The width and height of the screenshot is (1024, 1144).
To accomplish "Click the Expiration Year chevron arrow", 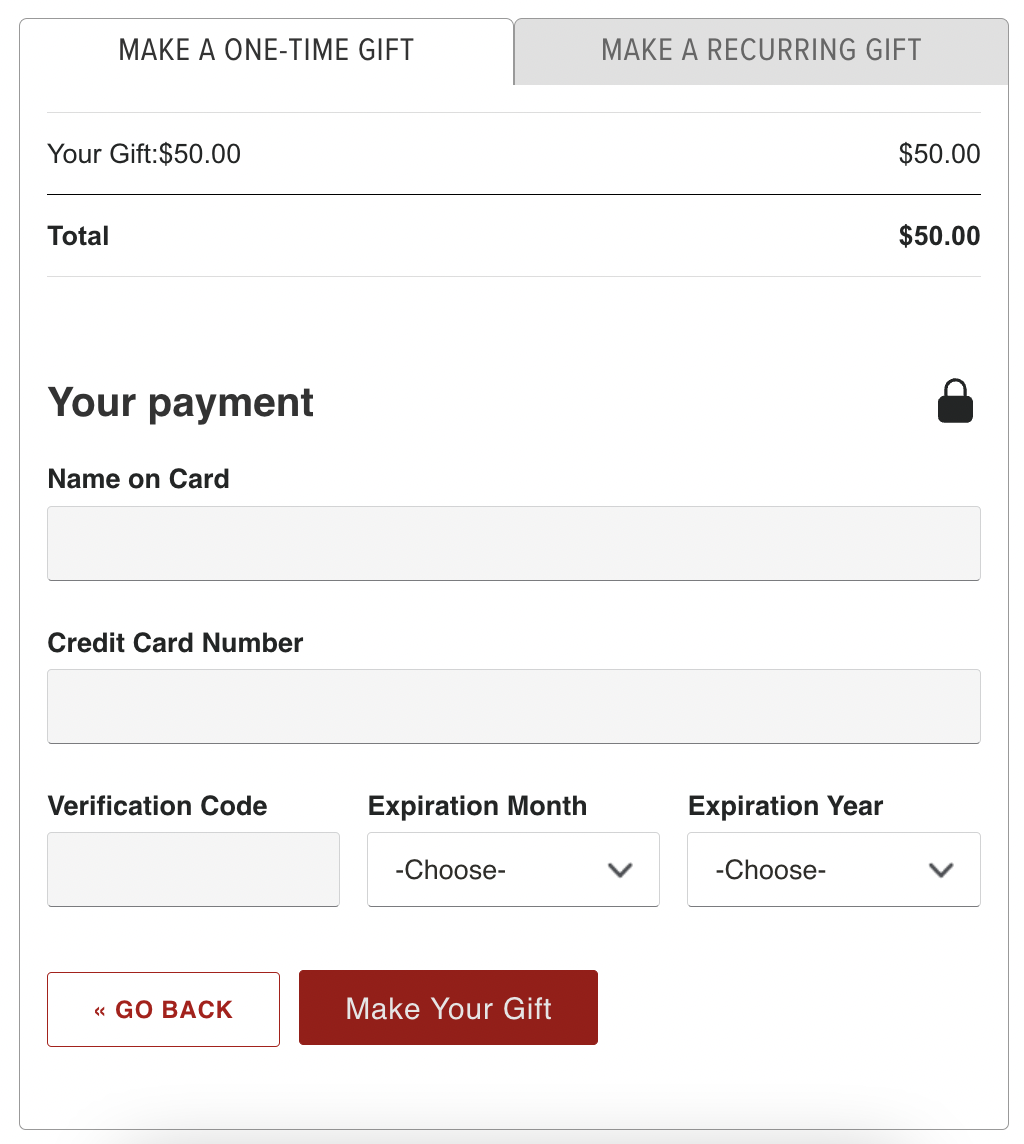I will 941,870.
